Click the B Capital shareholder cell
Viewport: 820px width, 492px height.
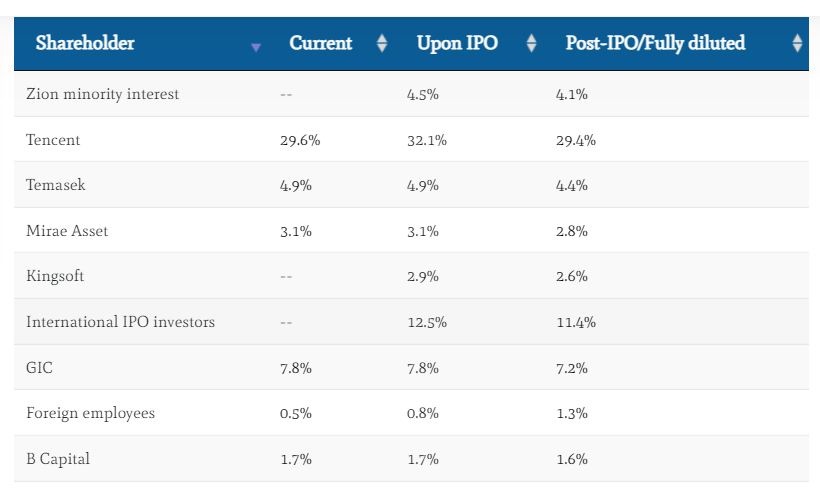tap(58, 459)
